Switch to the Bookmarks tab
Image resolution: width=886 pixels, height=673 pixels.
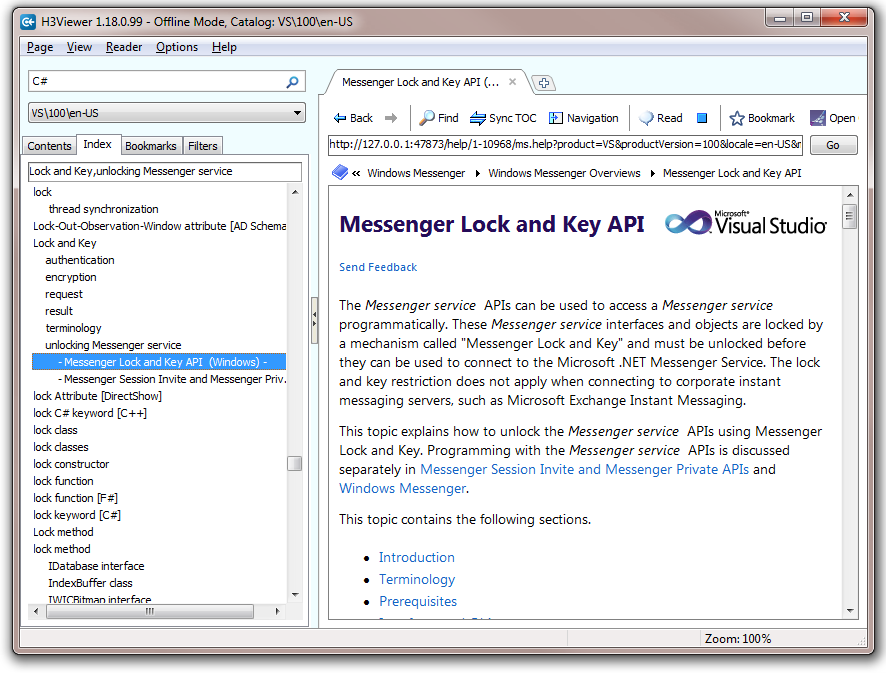(x=150, y=145)
